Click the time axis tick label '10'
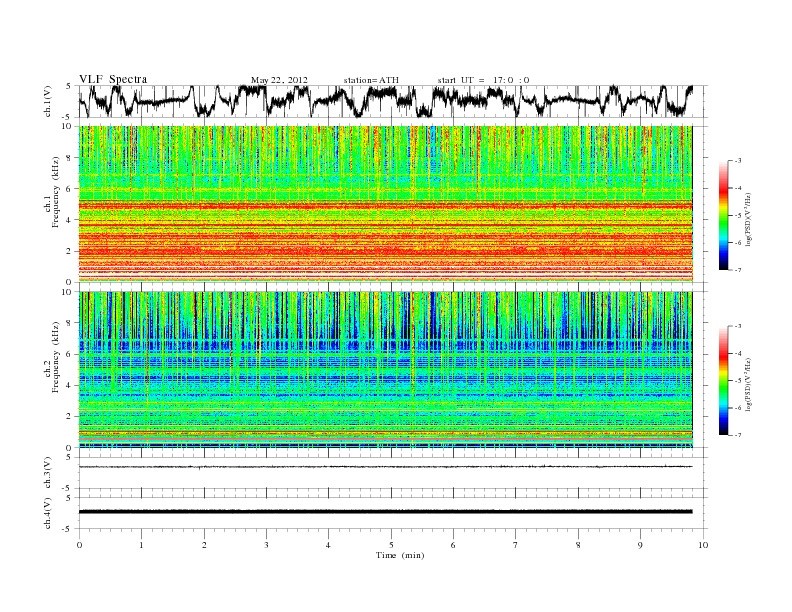This screenshot has height=612, width=792. (703, 545)
